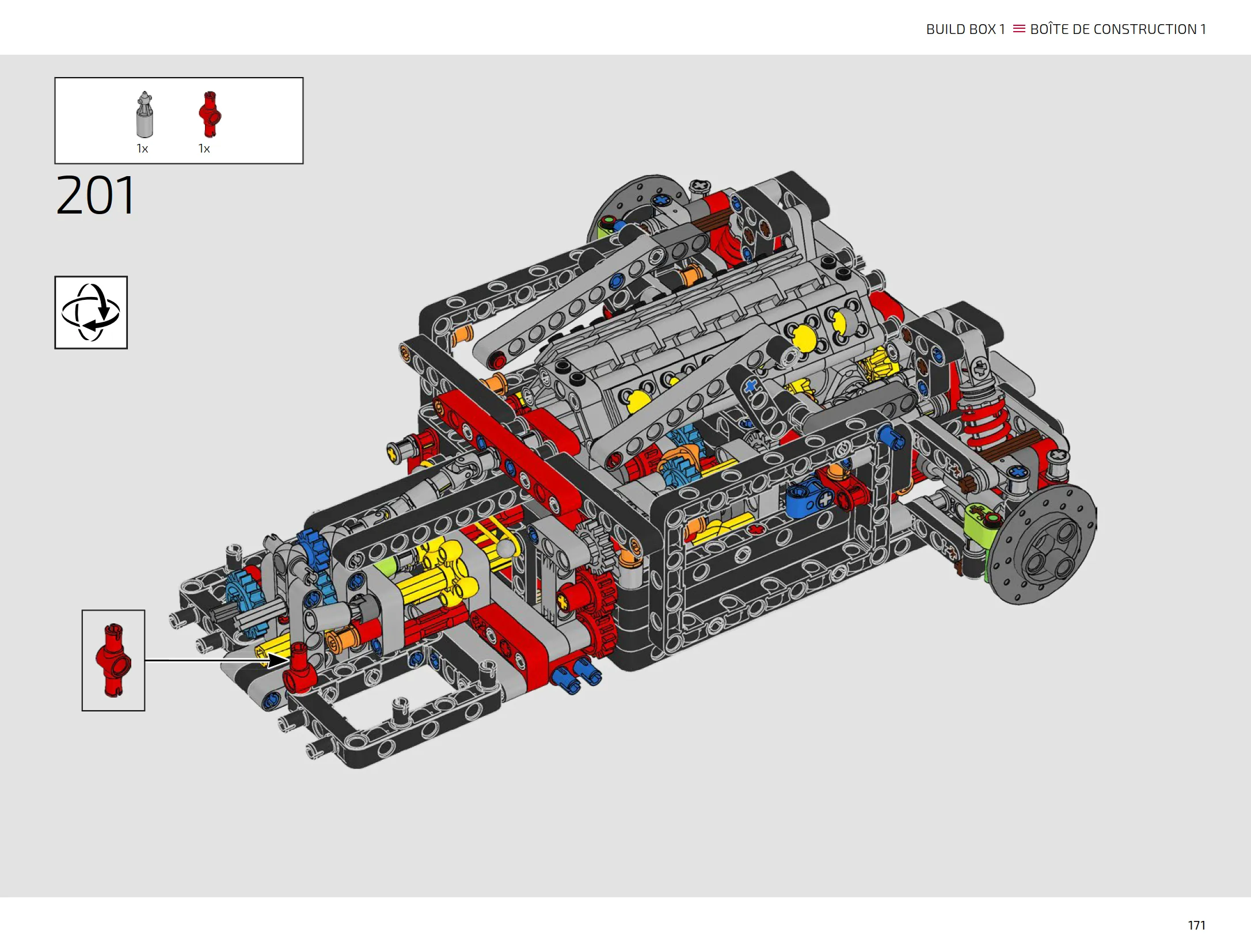
Task: Click the step number 201
Action: 96,196
